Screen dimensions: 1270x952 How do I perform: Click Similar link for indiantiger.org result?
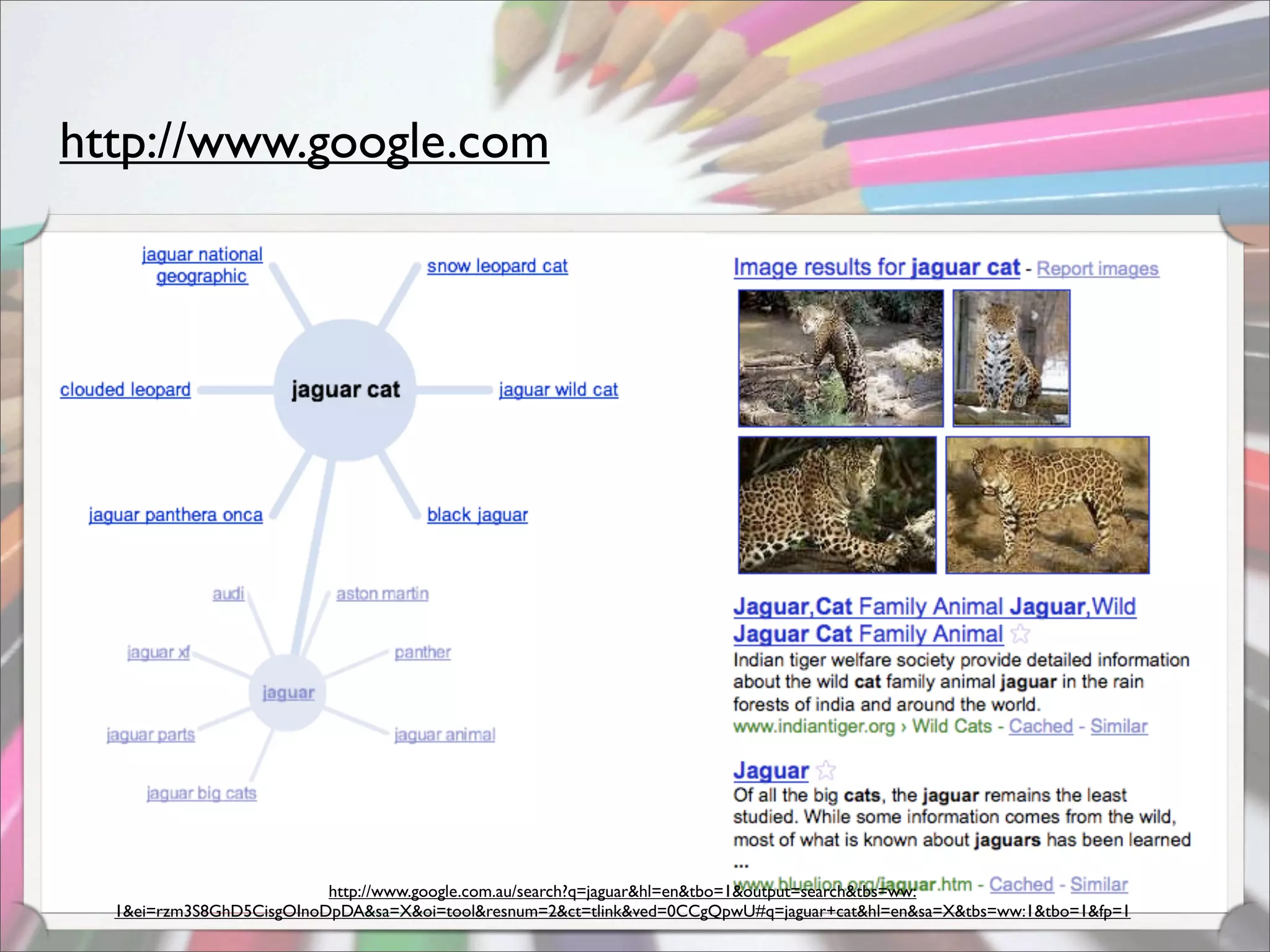pos(1119,726)
